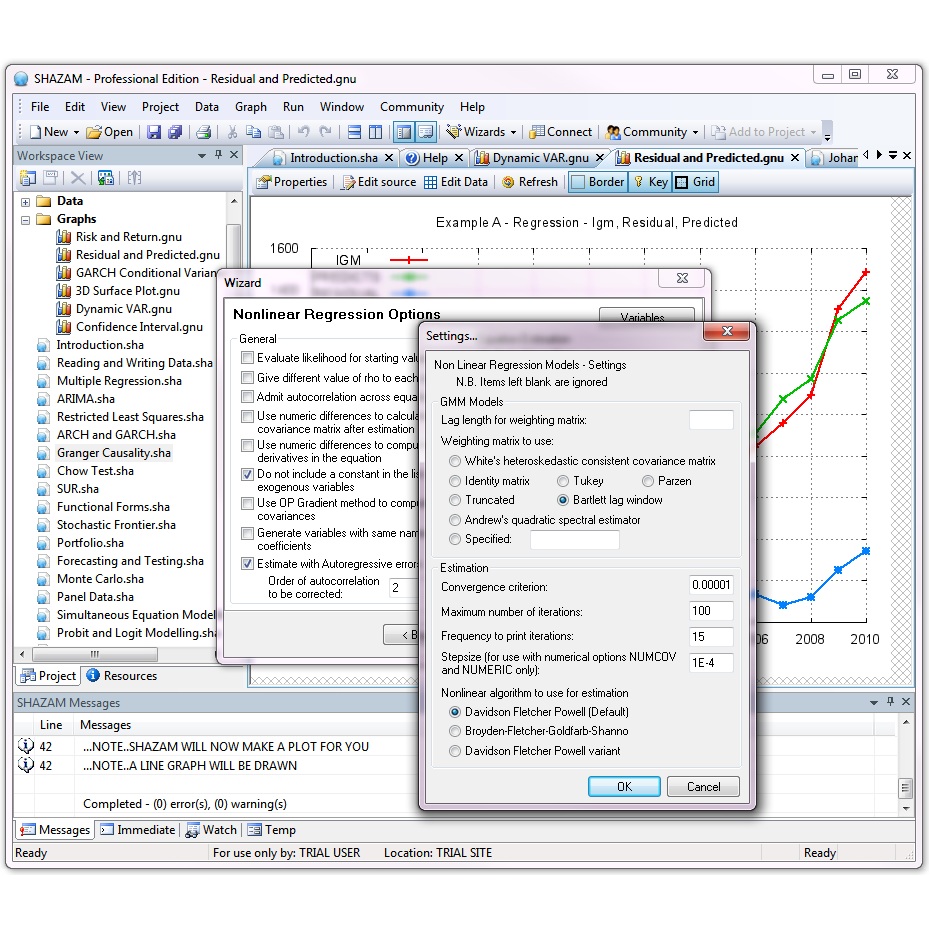Viewport: 930px width, 930px height.
Task: Switch to the Immediate tab
Action: click(x=138, y=830)
